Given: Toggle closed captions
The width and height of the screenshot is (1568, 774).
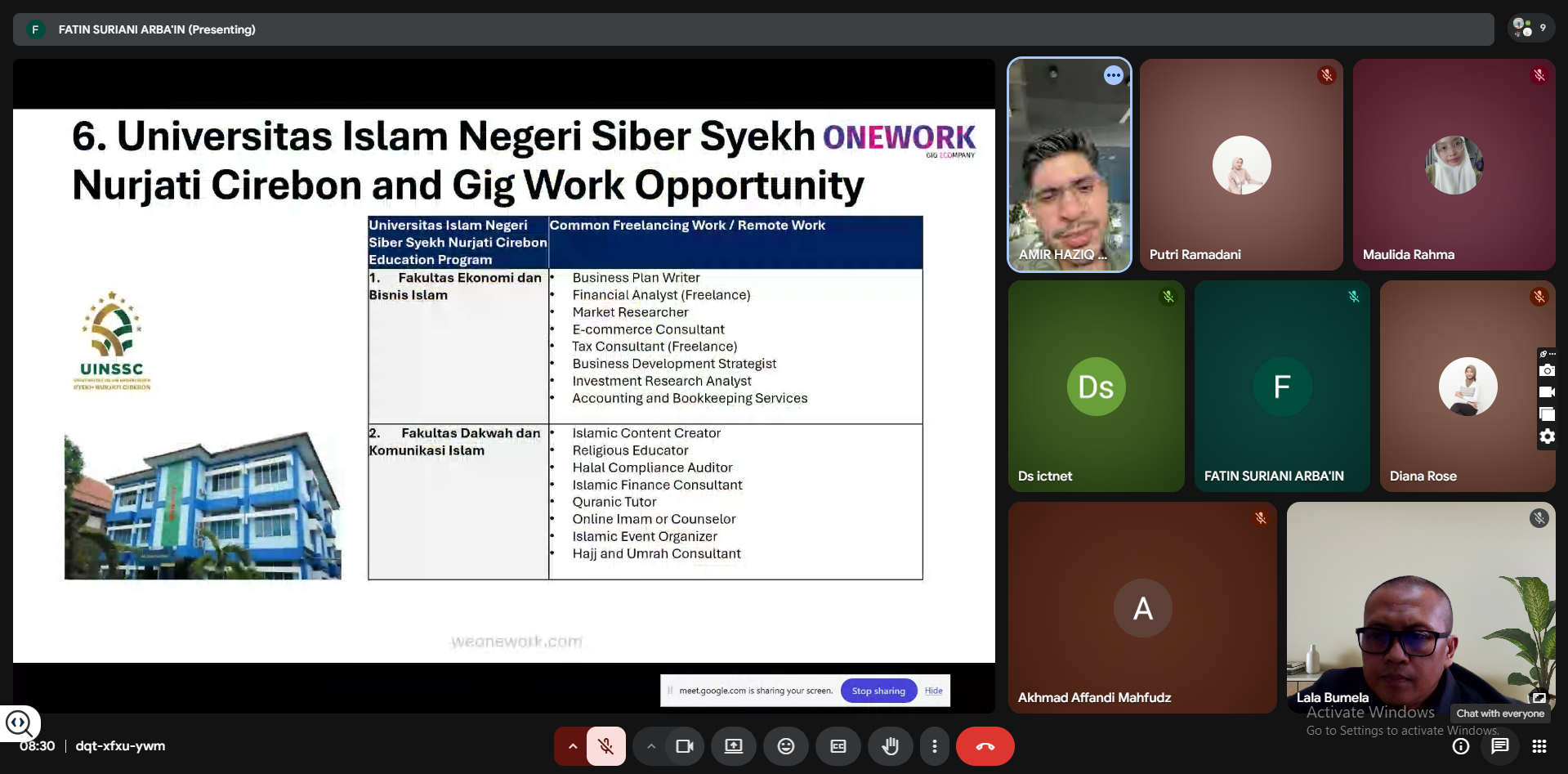Looking at the screenshot, I should (x=838, y=746).
